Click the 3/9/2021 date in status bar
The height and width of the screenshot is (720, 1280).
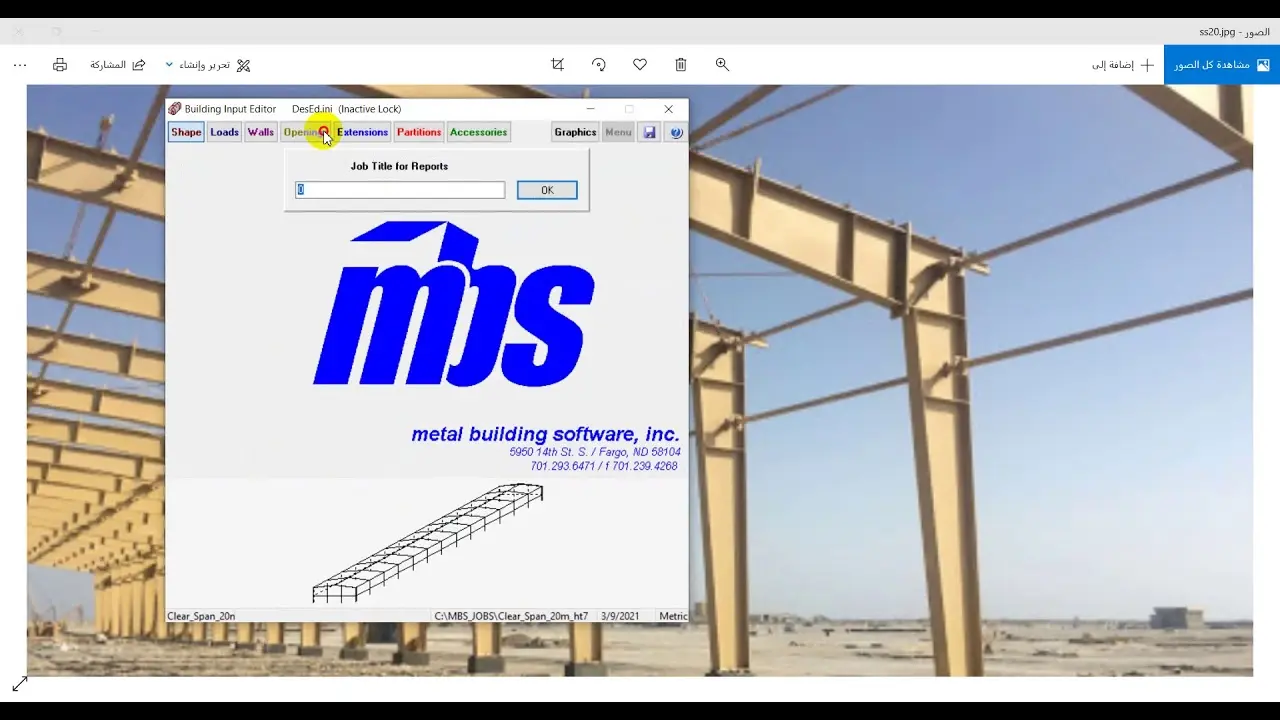[620, 616]
